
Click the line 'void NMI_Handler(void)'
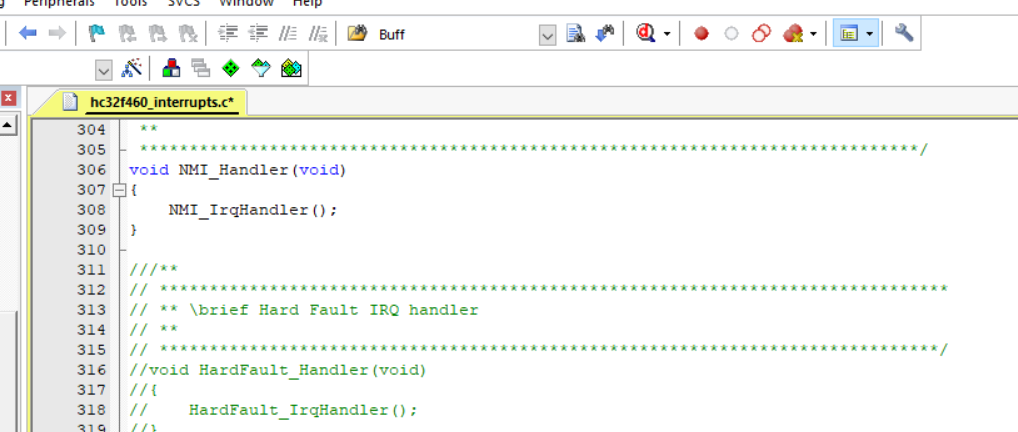(x=238, y=170)
